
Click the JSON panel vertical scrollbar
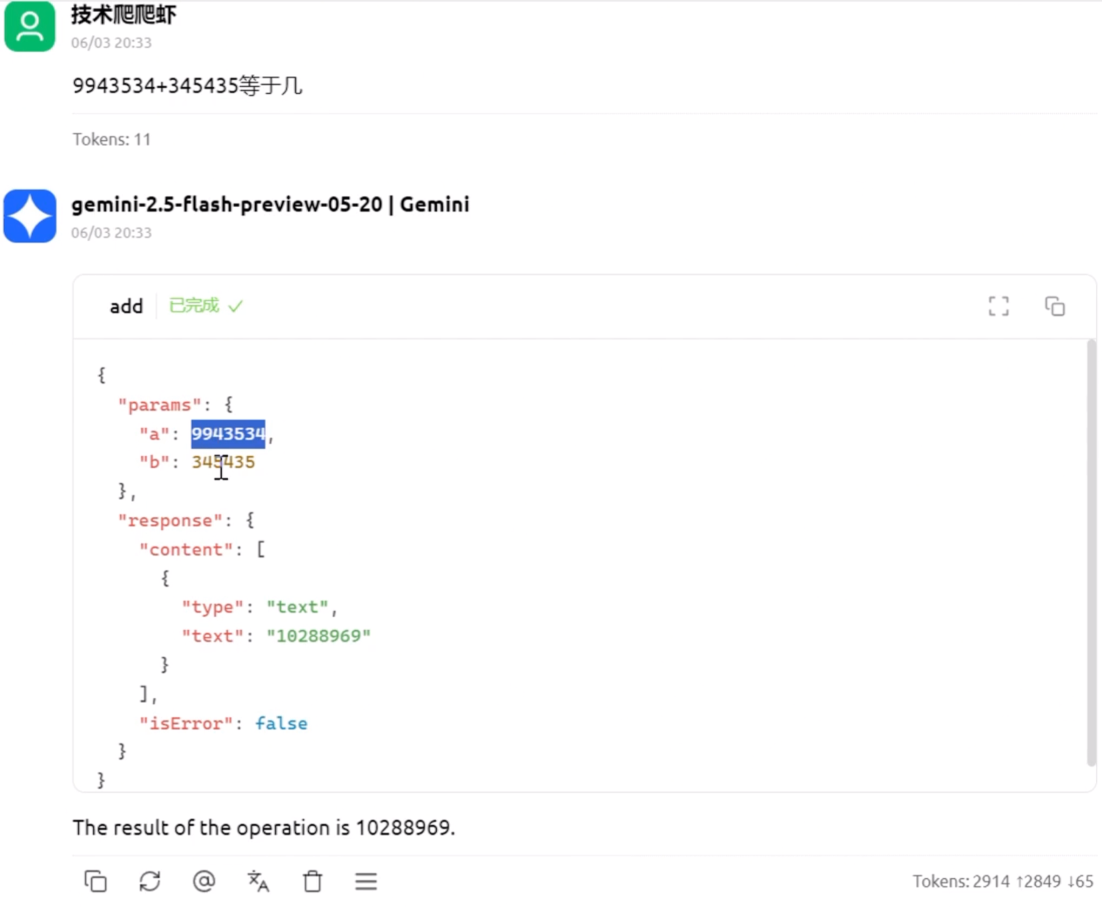(x=1091, y=550)
